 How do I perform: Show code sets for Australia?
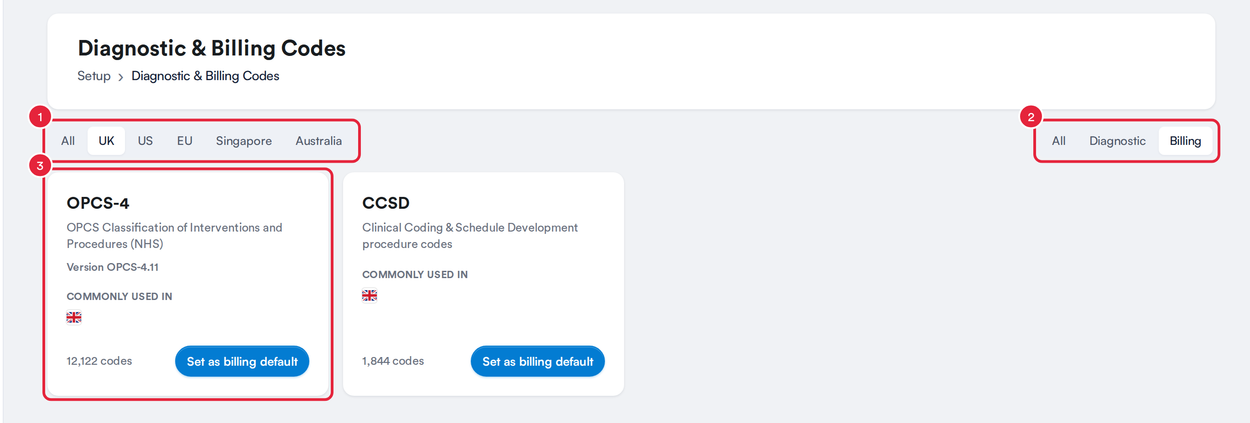tap(319, 141)
